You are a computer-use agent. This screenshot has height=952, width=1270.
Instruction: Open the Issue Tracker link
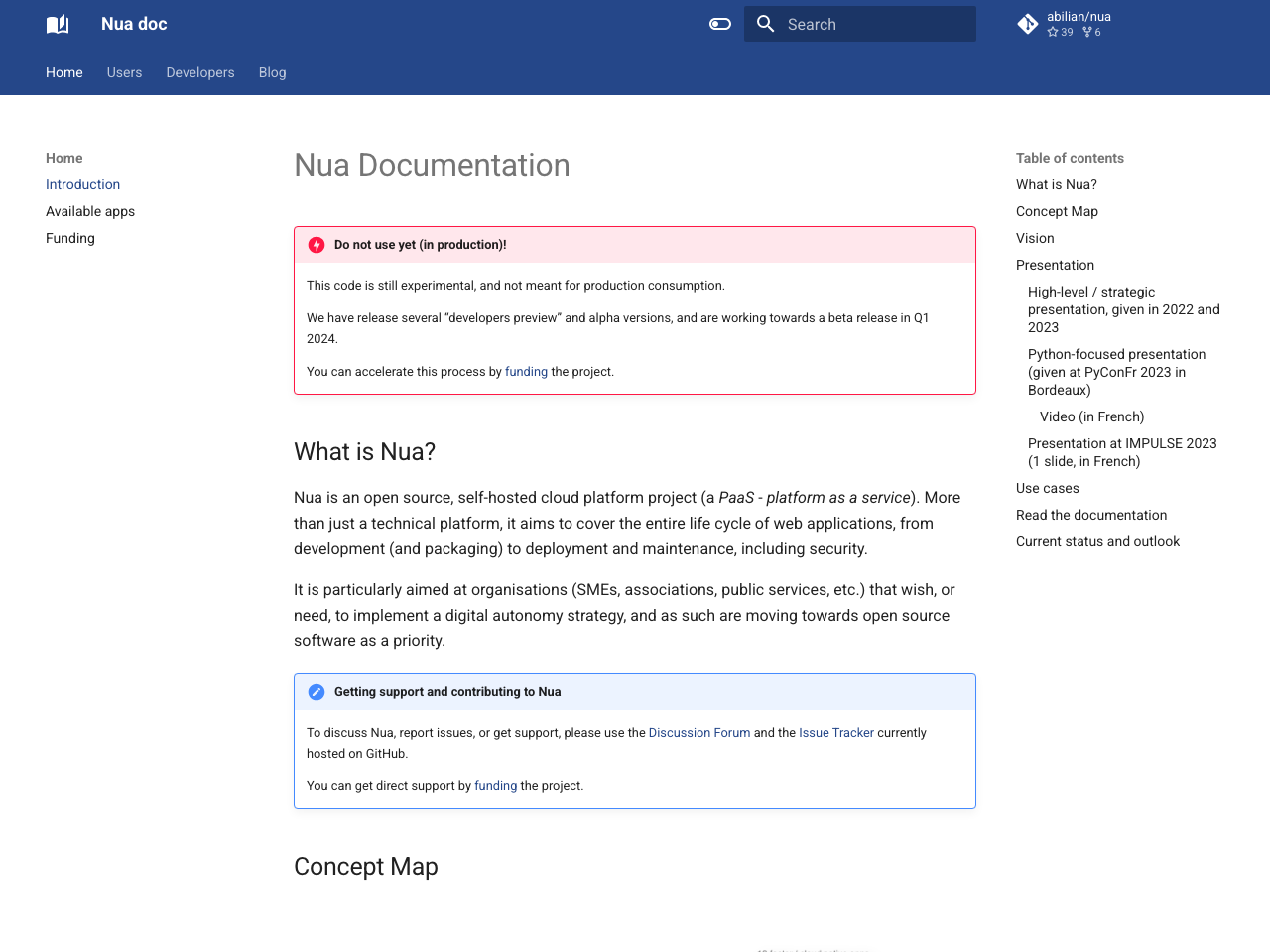click(x=835, y=733)
